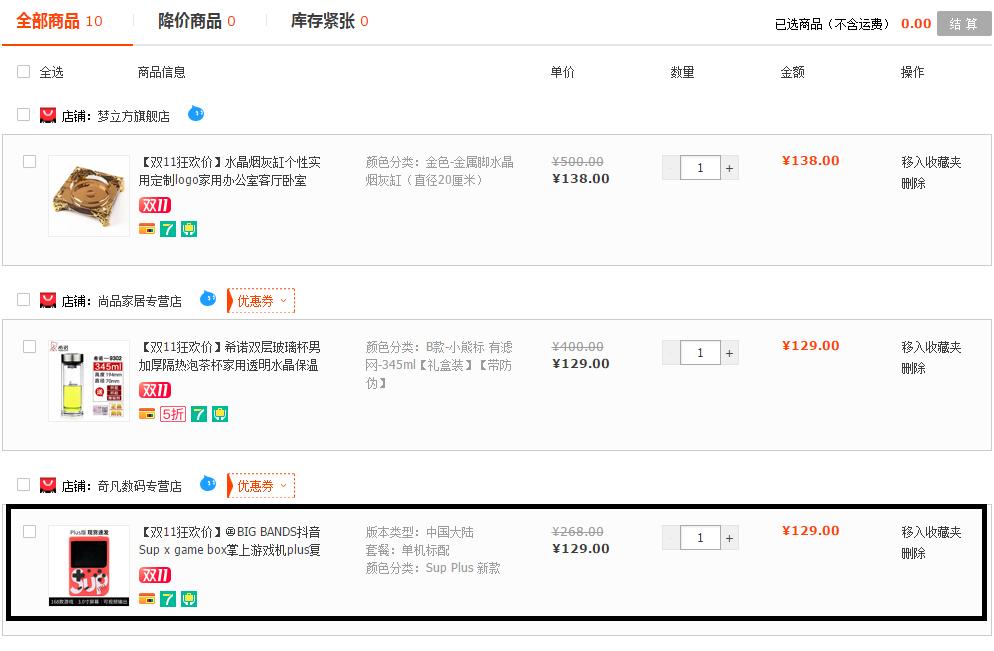Increase the ashtray quantity with the plus stepper
994x651 pixels.
[728, 167]
